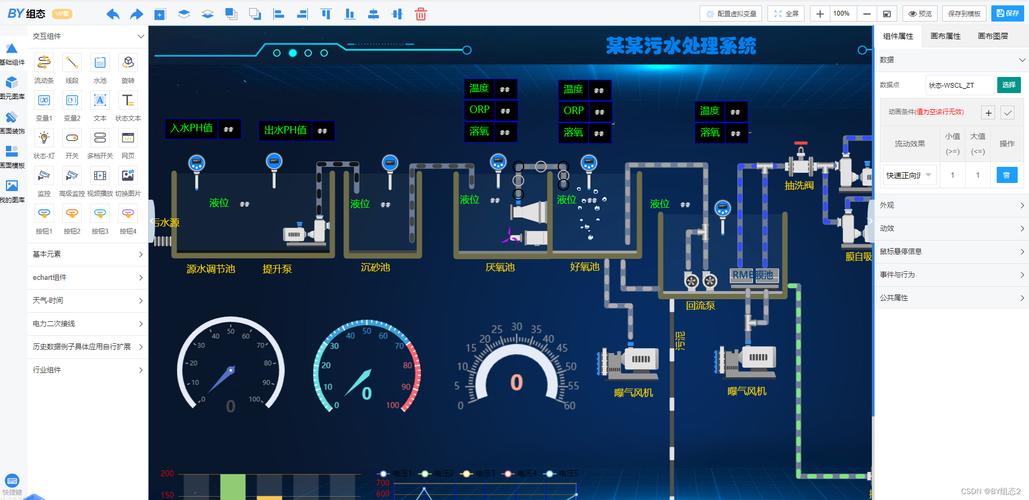Click the green 选择 data point button

tap(1009, 85)
